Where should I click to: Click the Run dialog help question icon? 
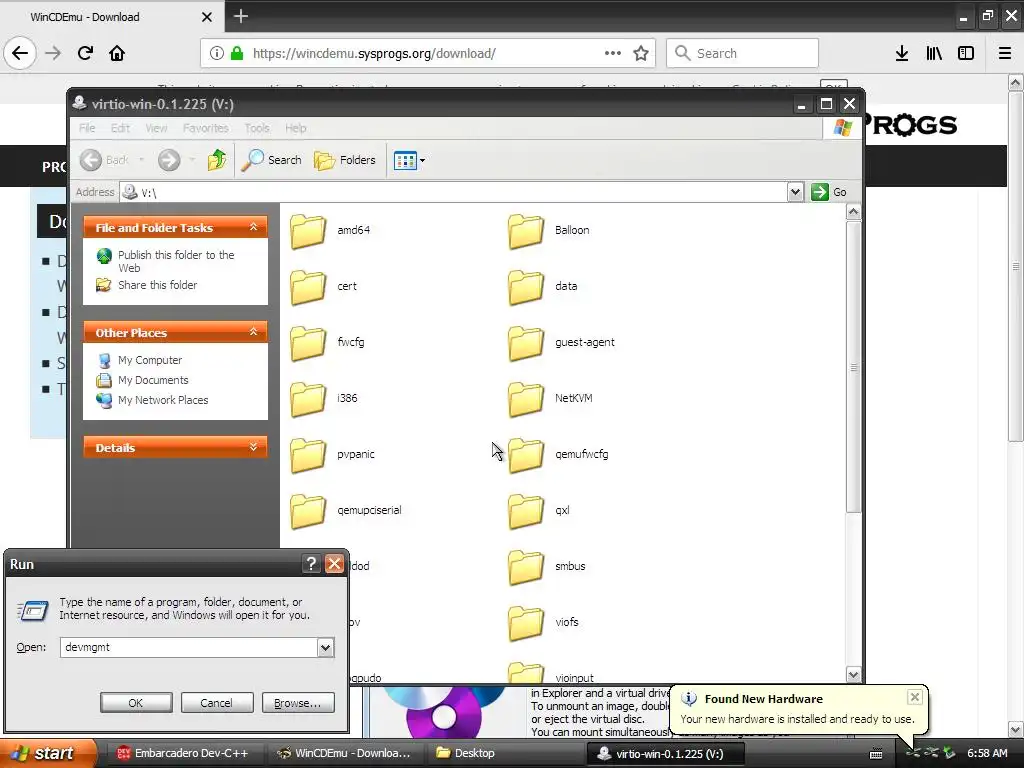coord(312,564)
